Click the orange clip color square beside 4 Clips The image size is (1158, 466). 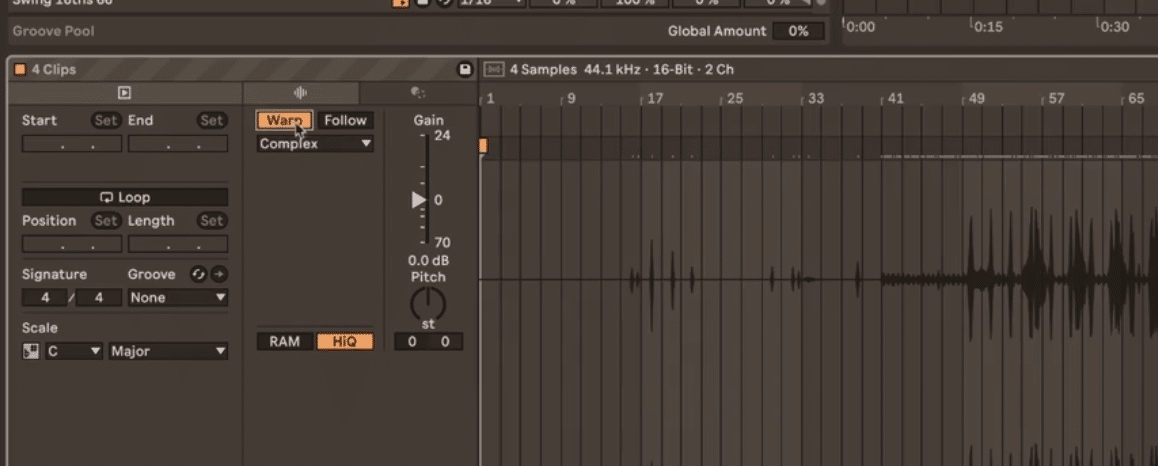coord(20,69)
